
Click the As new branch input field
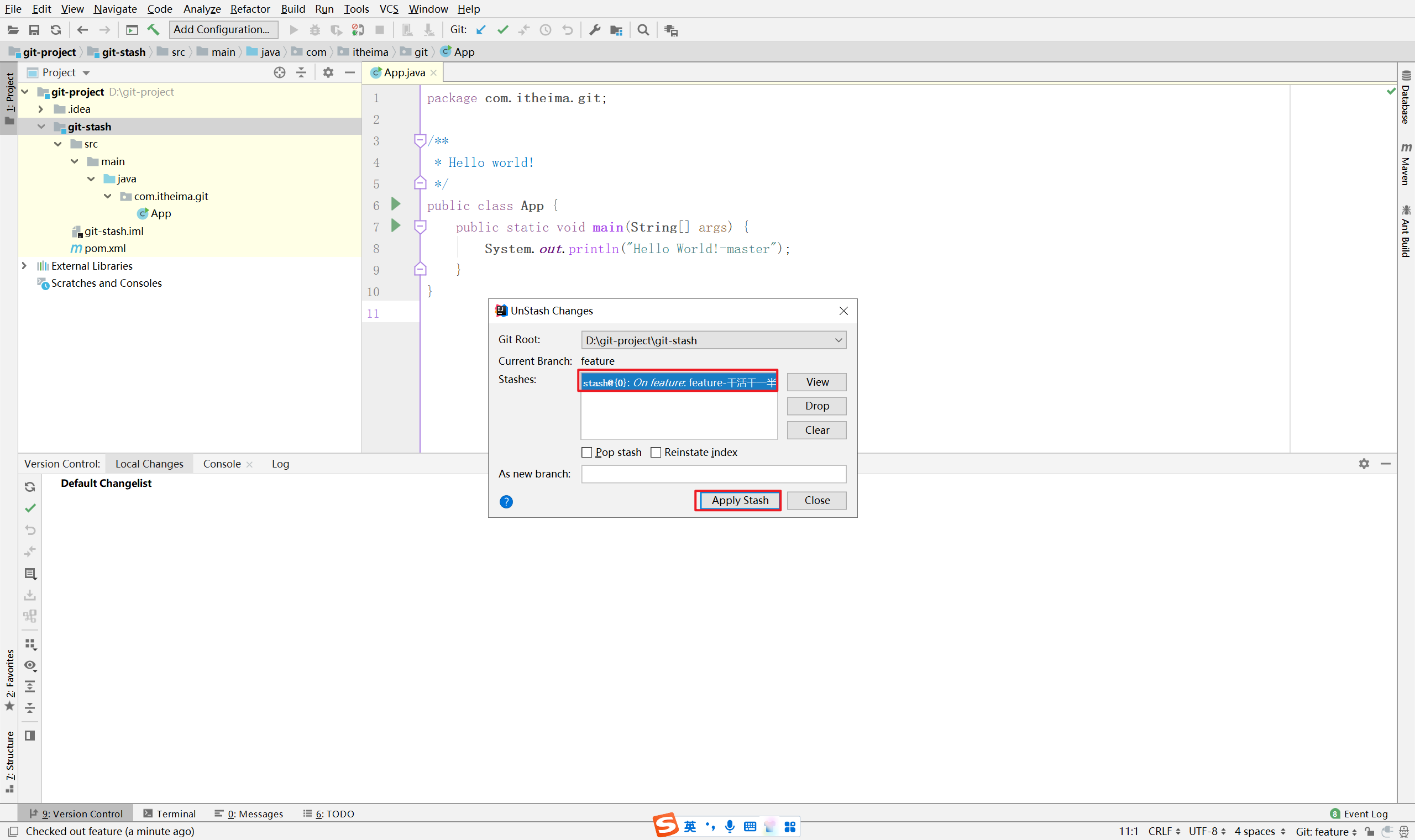[x=713, y=474]
